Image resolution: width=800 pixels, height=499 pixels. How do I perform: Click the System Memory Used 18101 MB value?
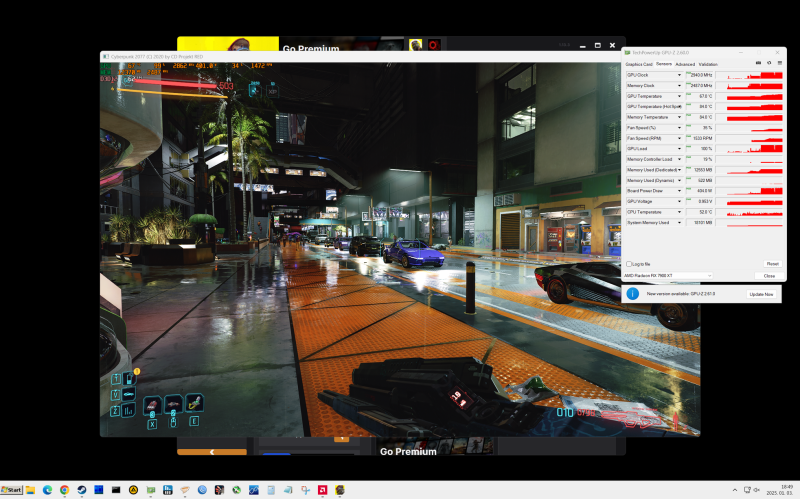click(699, 222)
